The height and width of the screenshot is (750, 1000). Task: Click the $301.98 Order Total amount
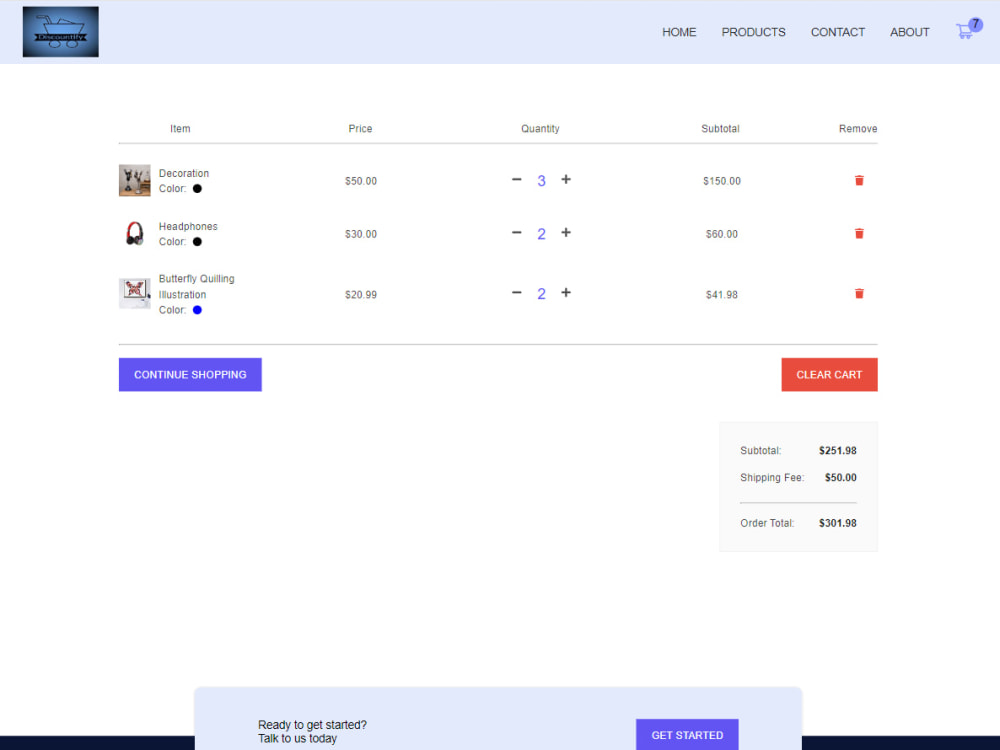pos(837,523)
